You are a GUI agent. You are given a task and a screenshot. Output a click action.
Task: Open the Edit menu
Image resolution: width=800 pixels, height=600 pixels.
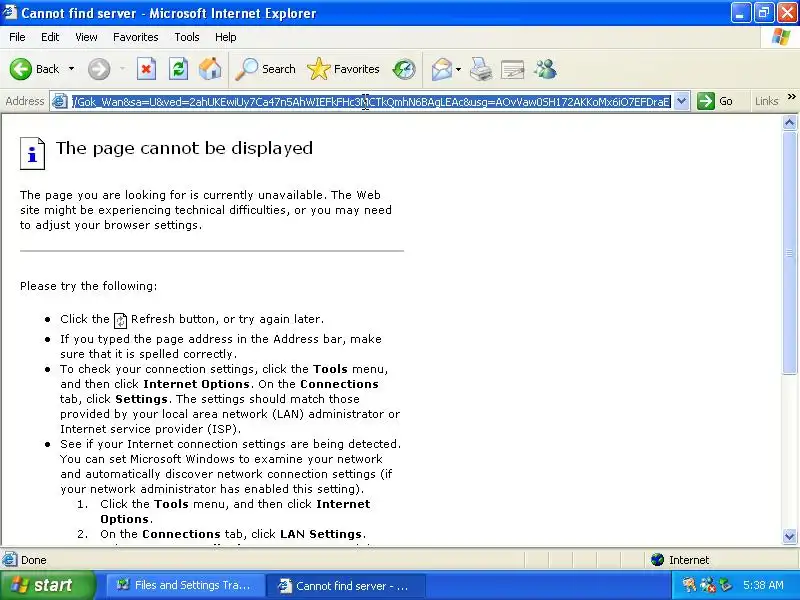coord(50,37)
